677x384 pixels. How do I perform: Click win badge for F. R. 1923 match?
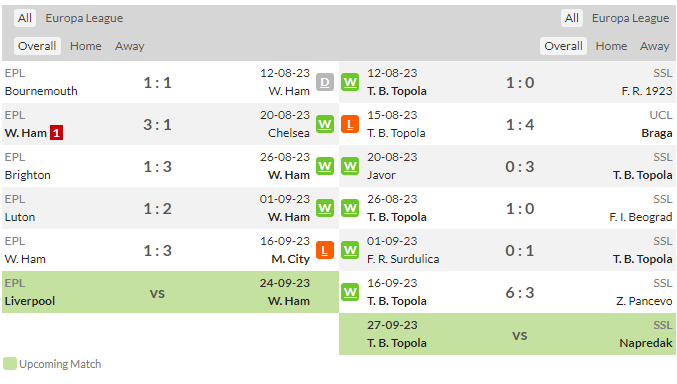(350, 82)
